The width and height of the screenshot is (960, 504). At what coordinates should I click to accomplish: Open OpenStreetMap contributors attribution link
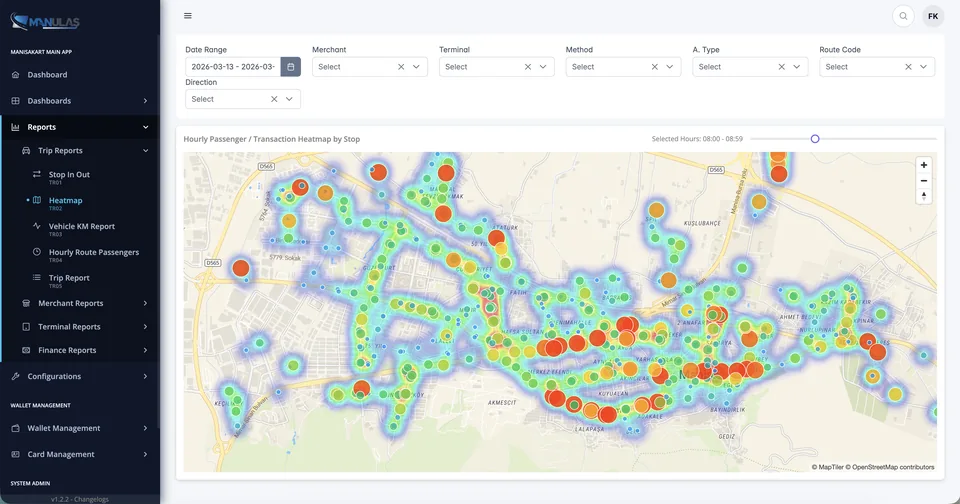point(890,467)
